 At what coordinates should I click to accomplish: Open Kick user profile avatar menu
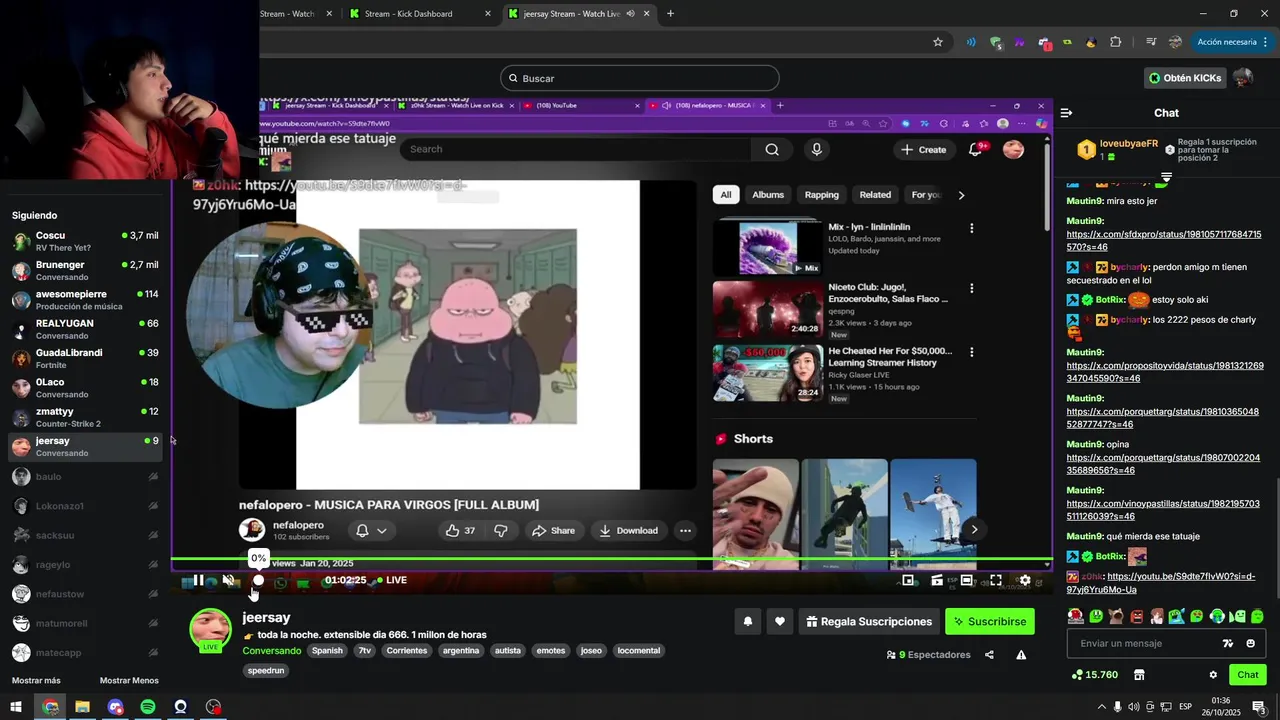(x=1243, y=78)
